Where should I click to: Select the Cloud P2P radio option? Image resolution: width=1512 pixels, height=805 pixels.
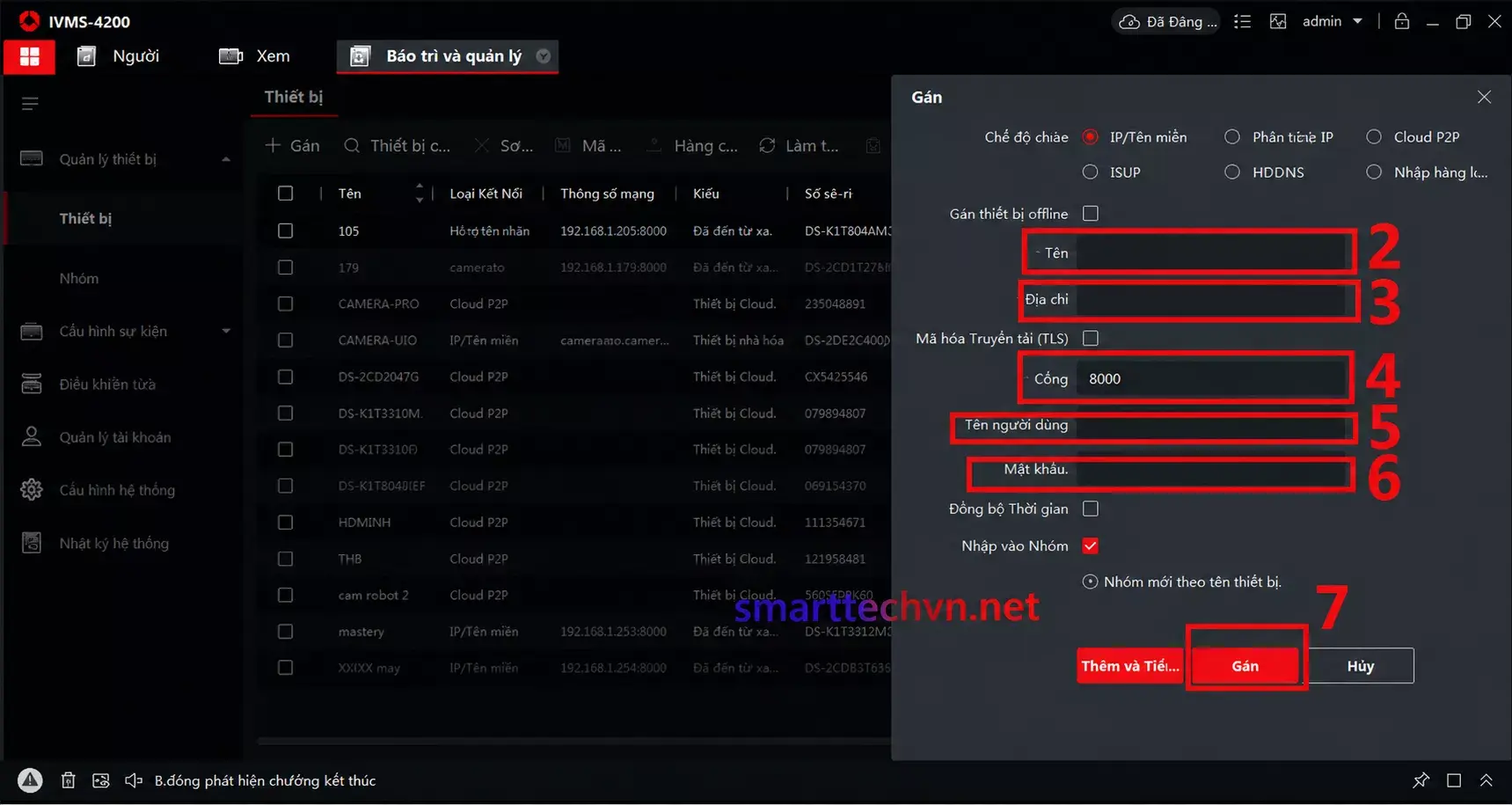pyautogui.click(x=1374, y=136)
